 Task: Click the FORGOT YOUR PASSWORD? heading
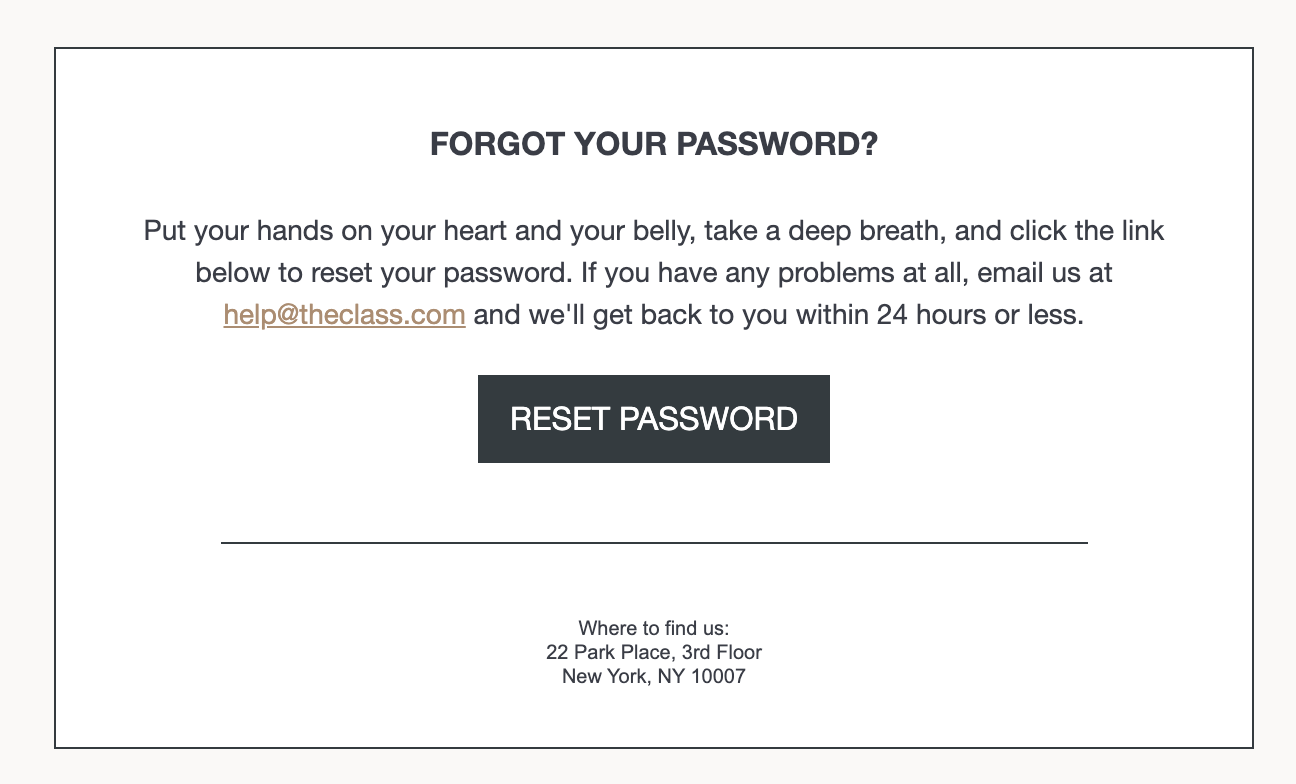tap(653, 145)
